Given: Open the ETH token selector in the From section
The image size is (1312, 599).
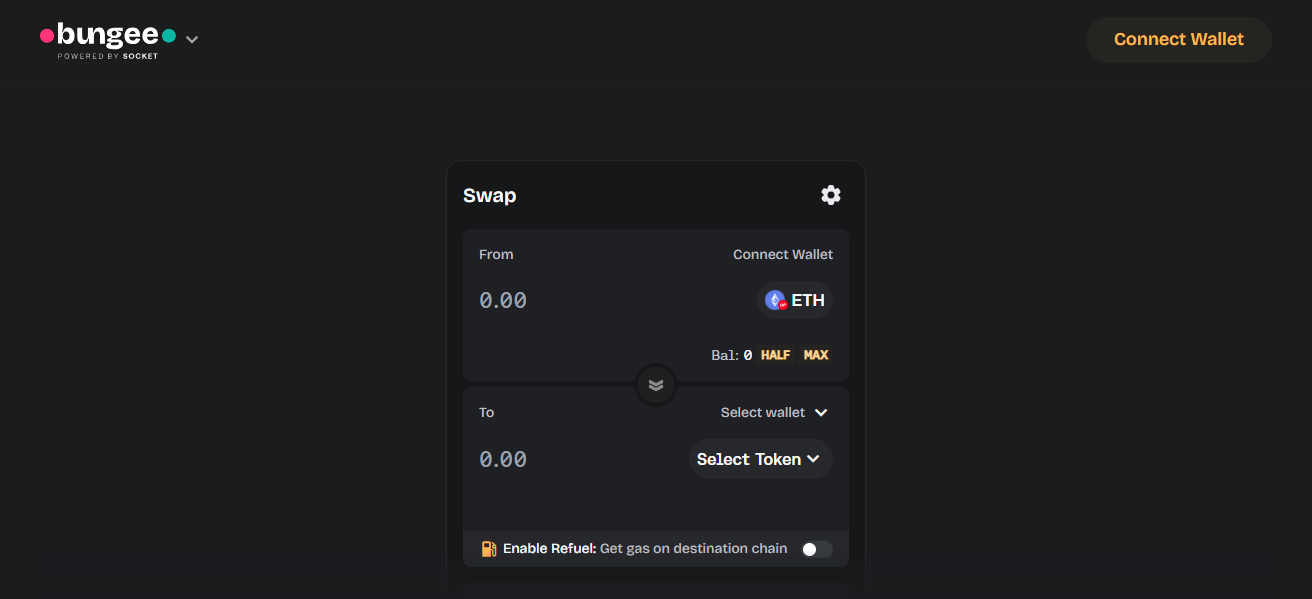Looking at the screenshot, I should (x=795, y=299).
